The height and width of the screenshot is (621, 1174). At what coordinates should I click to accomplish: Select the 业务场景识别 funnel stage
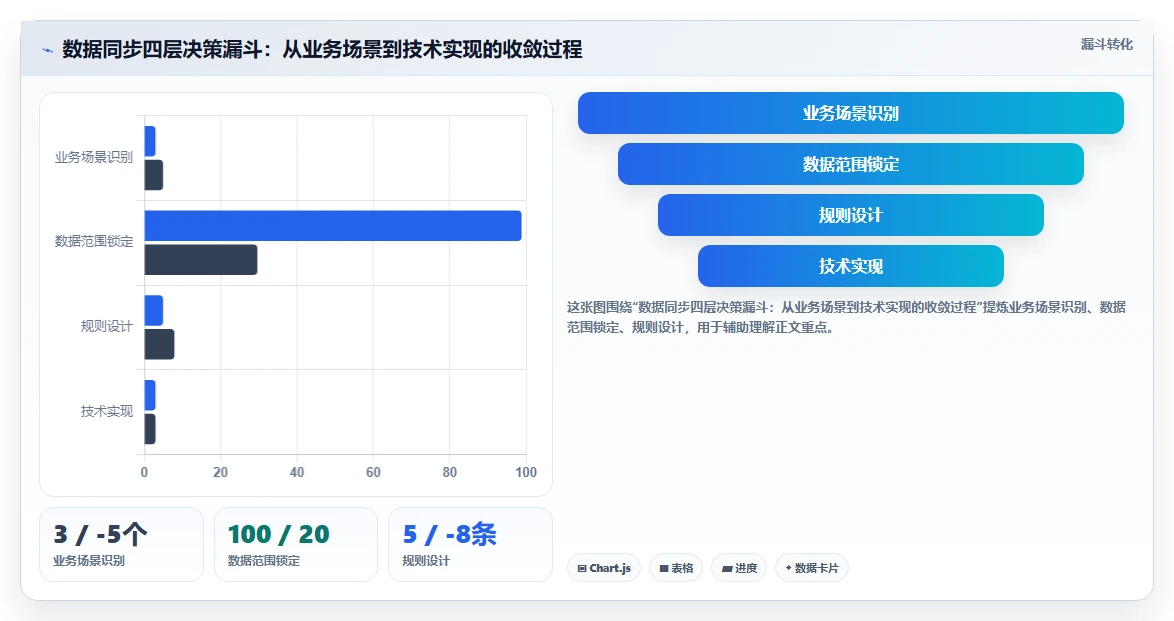tap(851, 113)
